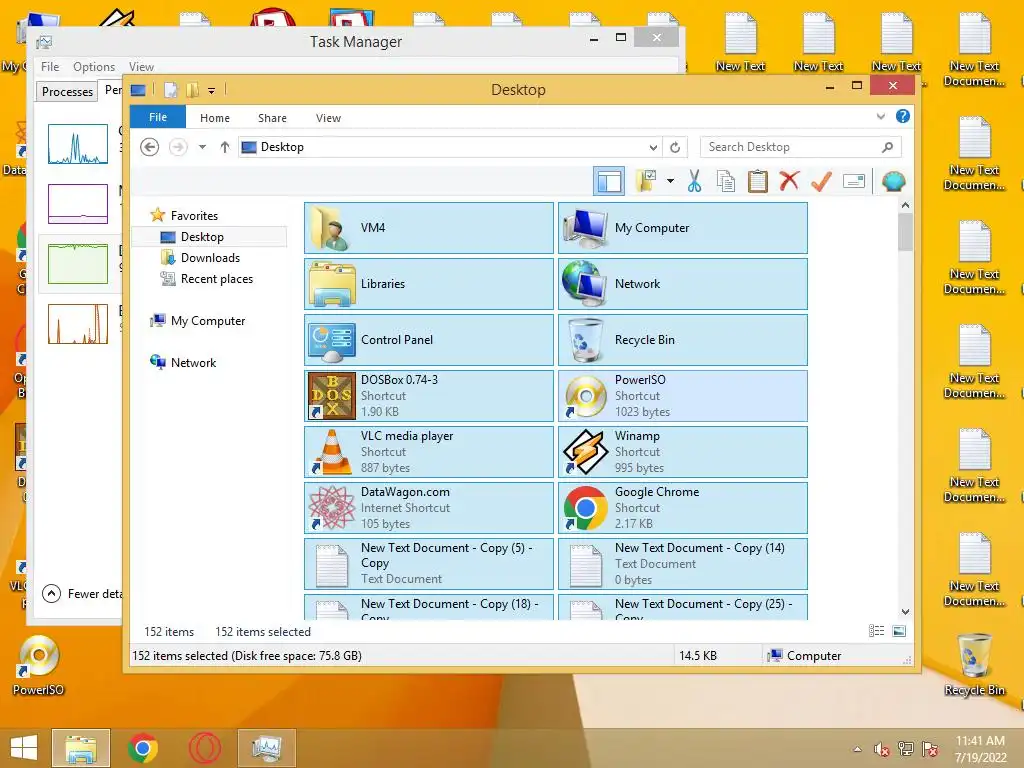Click the Opera icon on the taskbar
Screen dimensions: 1024x768
[204, 748]
